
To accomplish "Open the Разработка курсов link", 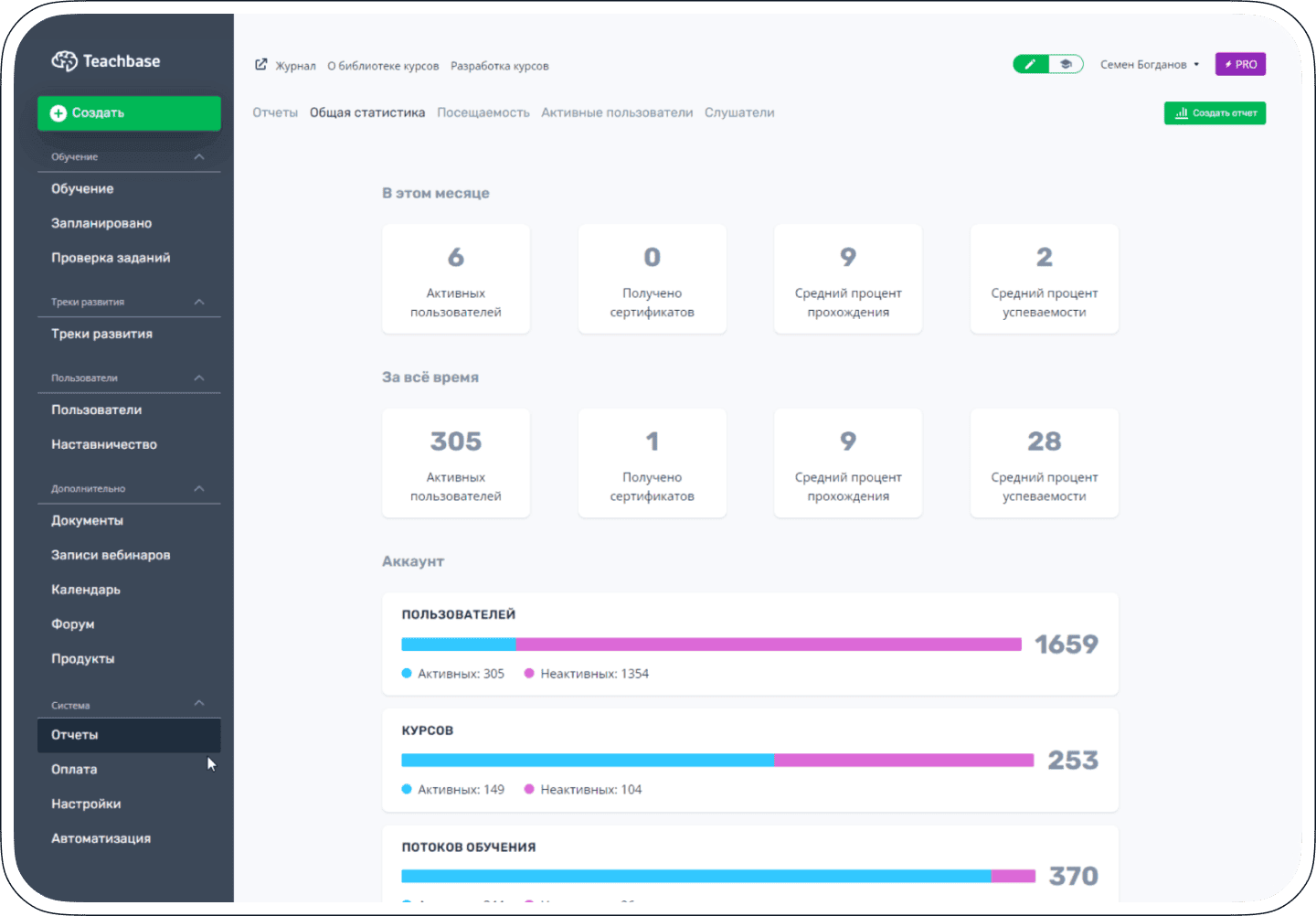I will click(500, 66).
